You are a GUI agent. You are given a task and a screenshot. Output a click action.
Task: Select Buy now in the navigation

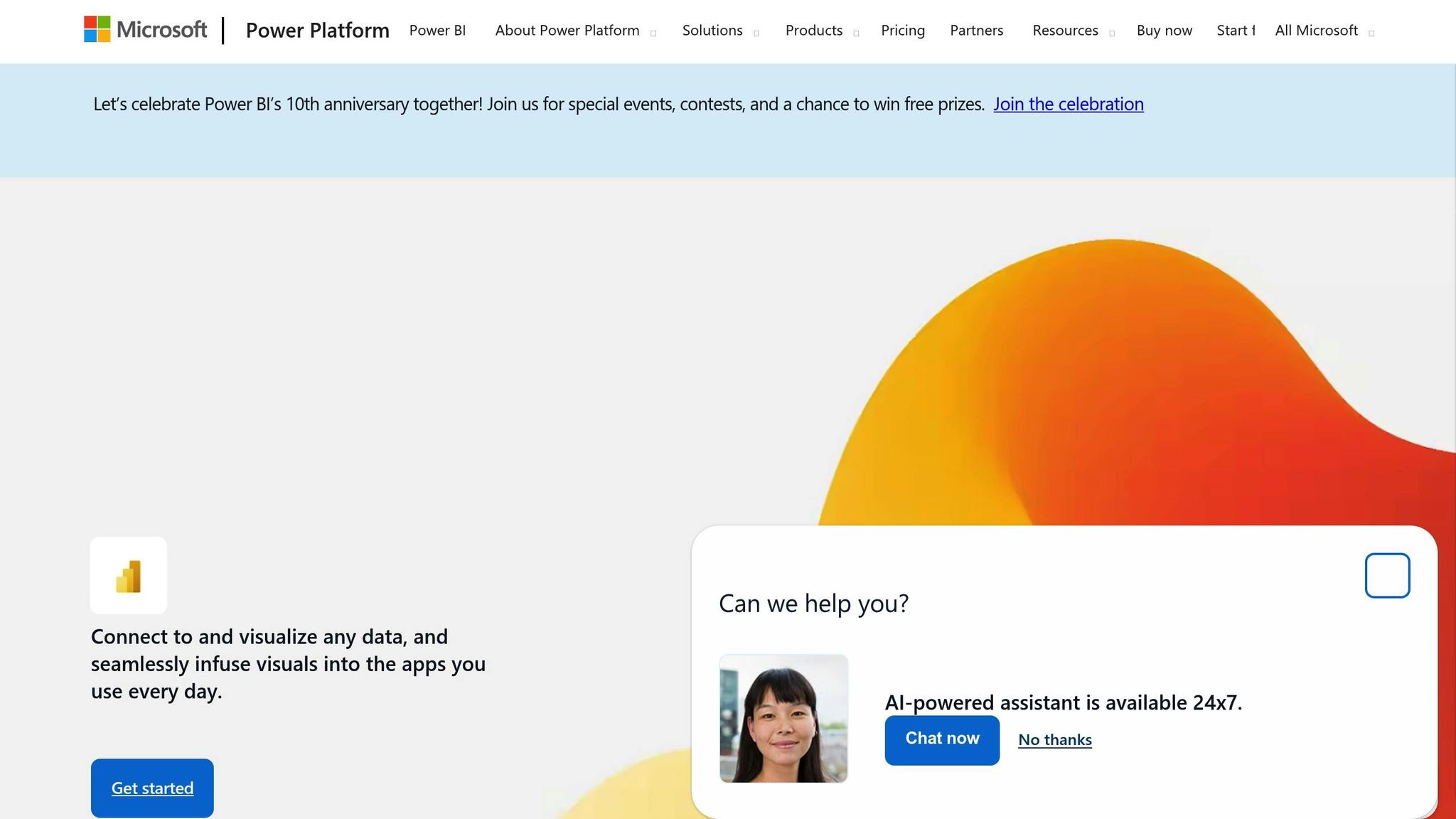[1164, 30]
